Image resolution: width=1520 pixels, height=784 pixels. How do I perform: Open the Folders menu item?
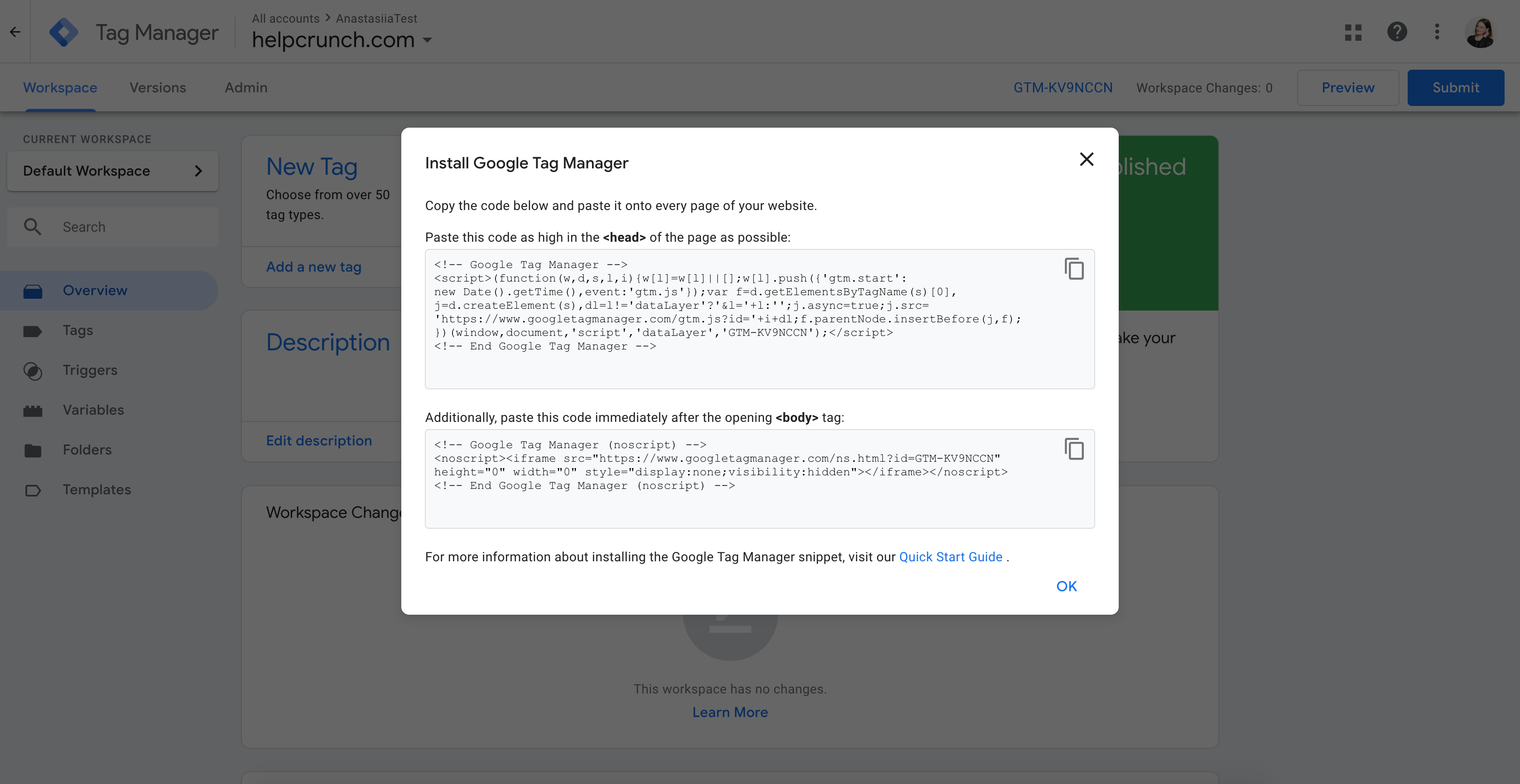(x=109, y=450)
